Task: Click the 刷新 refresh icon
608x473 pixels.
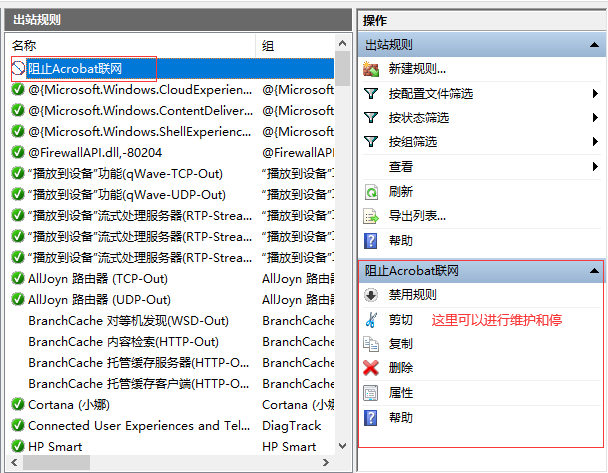Action: pyautogui.click(x=371, y=192)
